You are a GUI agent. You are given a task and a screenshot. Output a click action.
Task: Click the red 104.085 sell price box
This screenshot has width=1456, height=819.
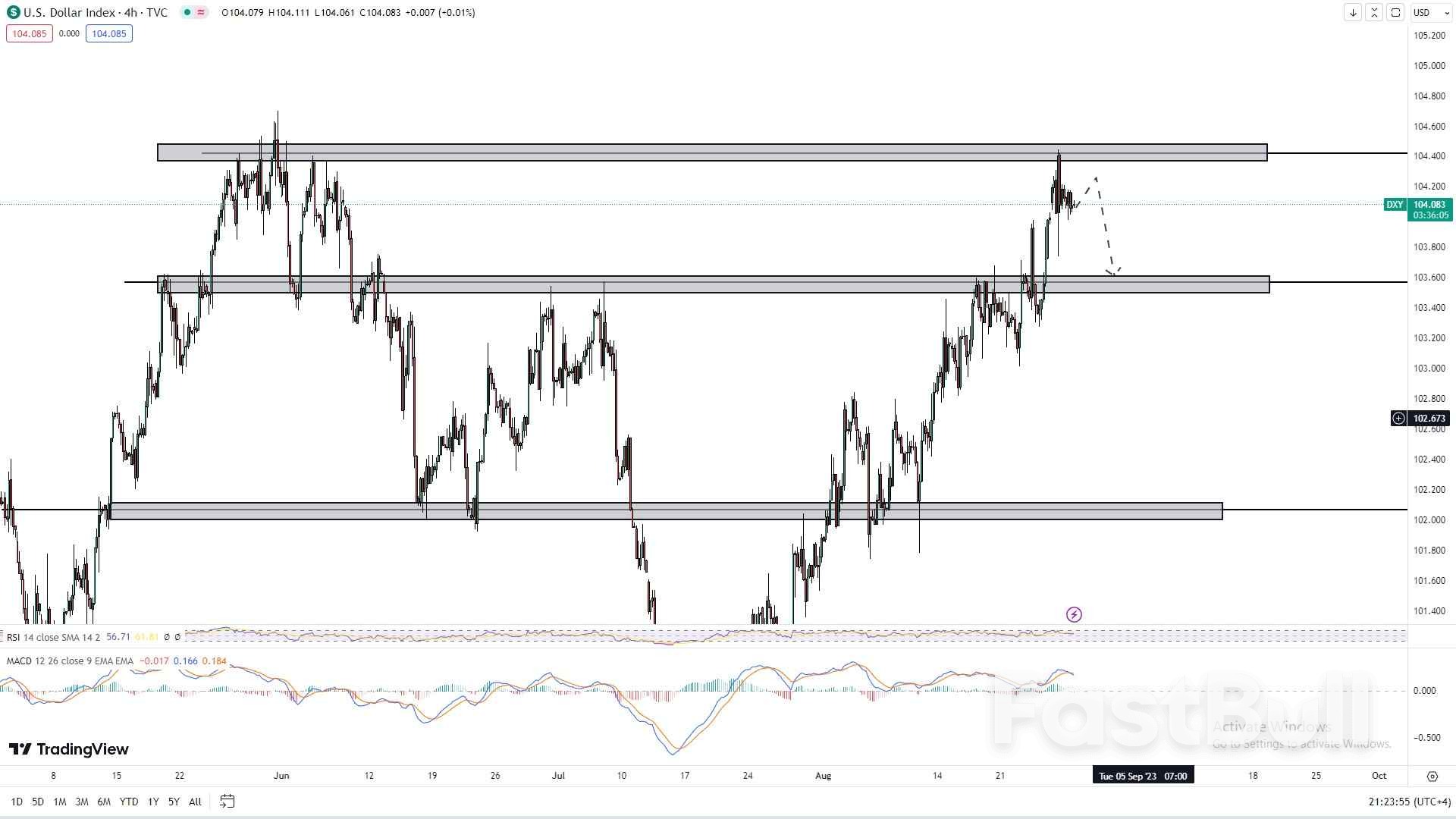(x=29, y=33)
